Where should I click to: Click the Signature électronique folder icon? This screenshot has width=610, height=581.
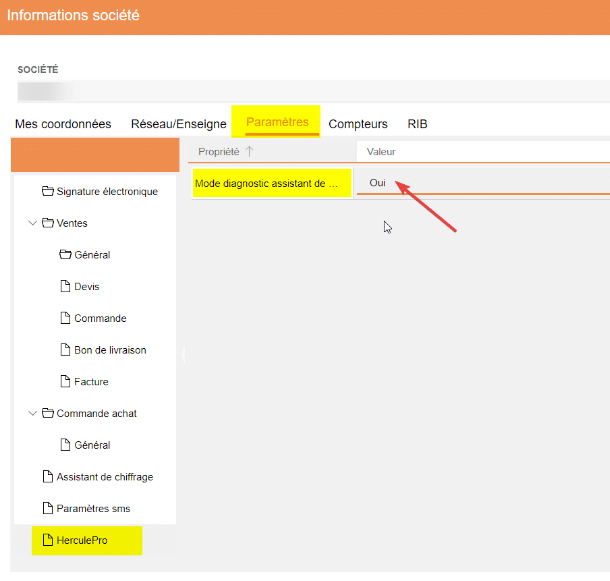tap(48, 191)
